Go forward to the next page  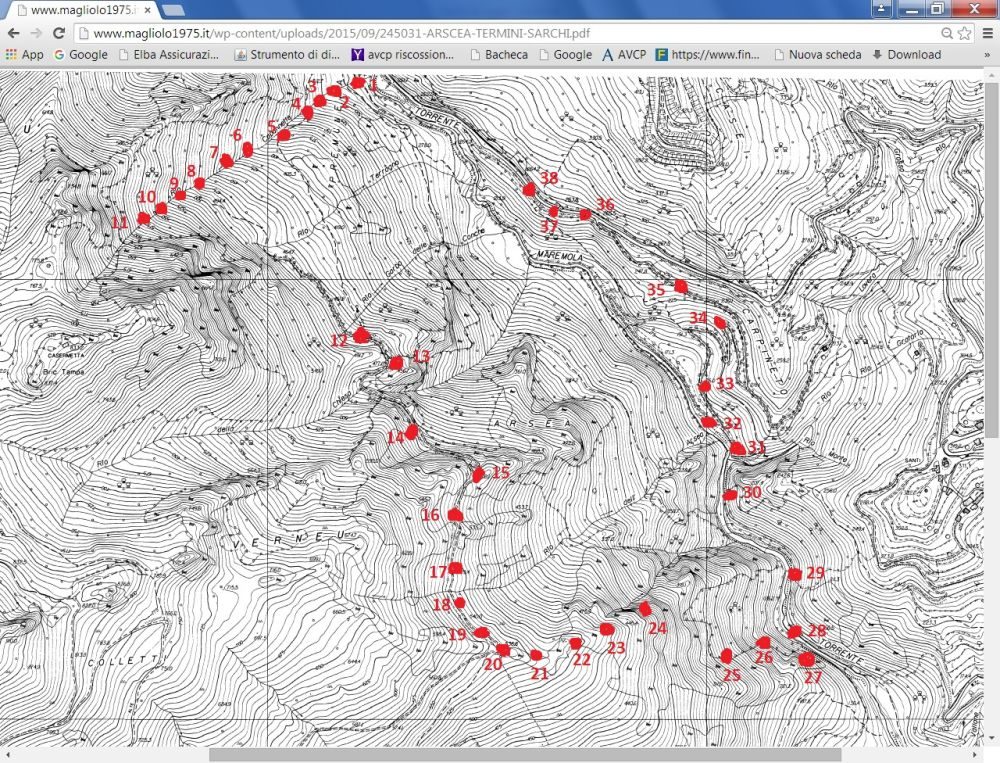coord(36,33)
